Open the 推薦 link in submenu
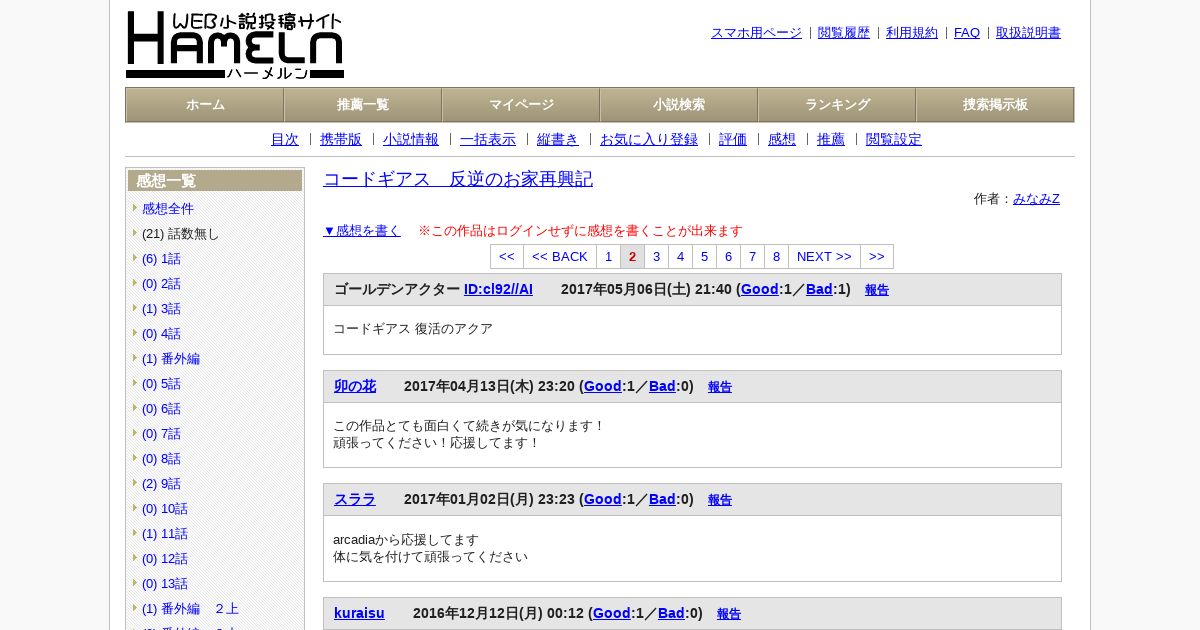The height and width of the screenshot is (630, 1200). (x=831, y=140)
